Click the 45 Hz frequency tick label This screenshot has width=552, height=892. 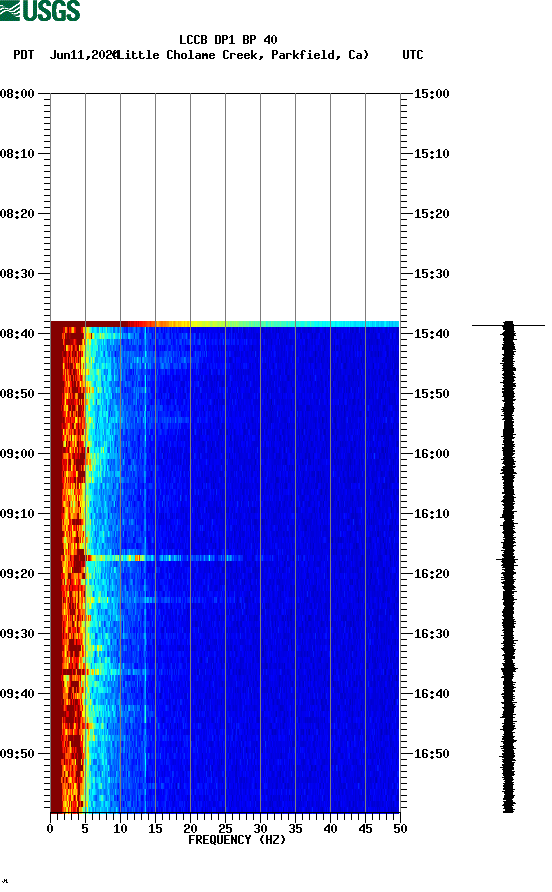[x=365, y=829]
